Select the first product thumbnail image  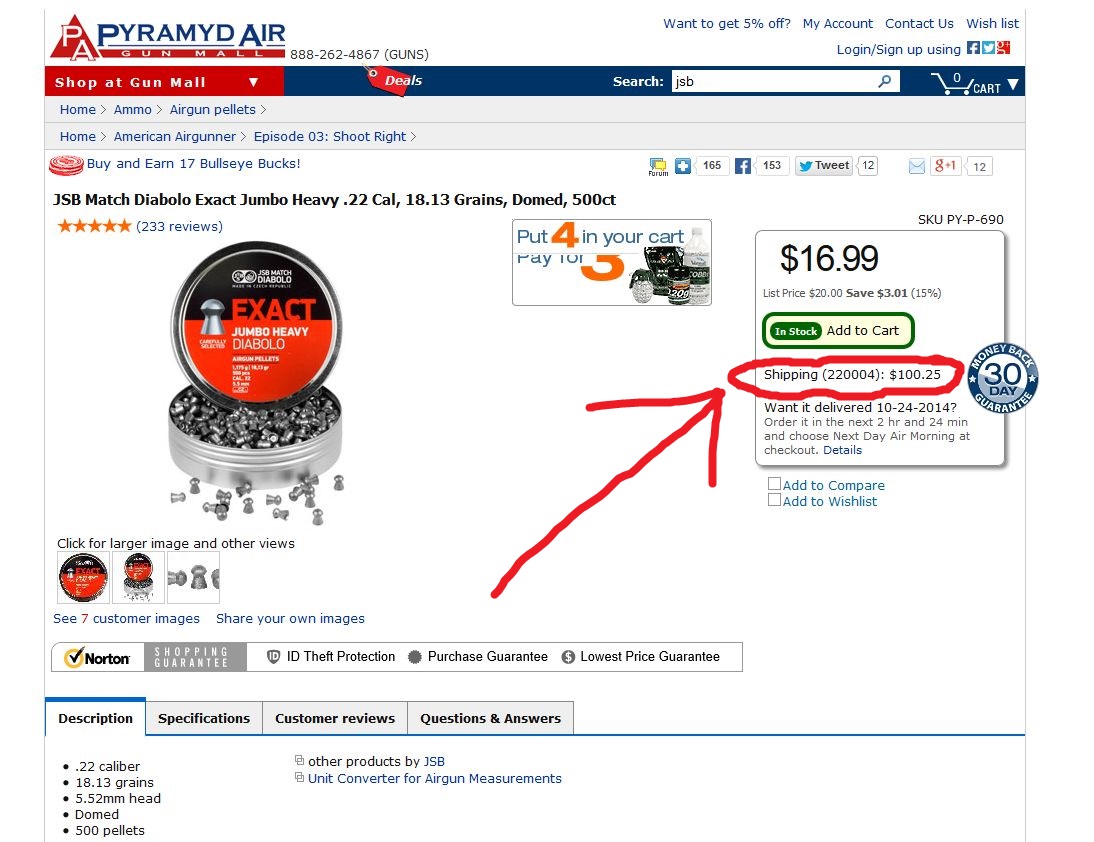pos(83,578)
